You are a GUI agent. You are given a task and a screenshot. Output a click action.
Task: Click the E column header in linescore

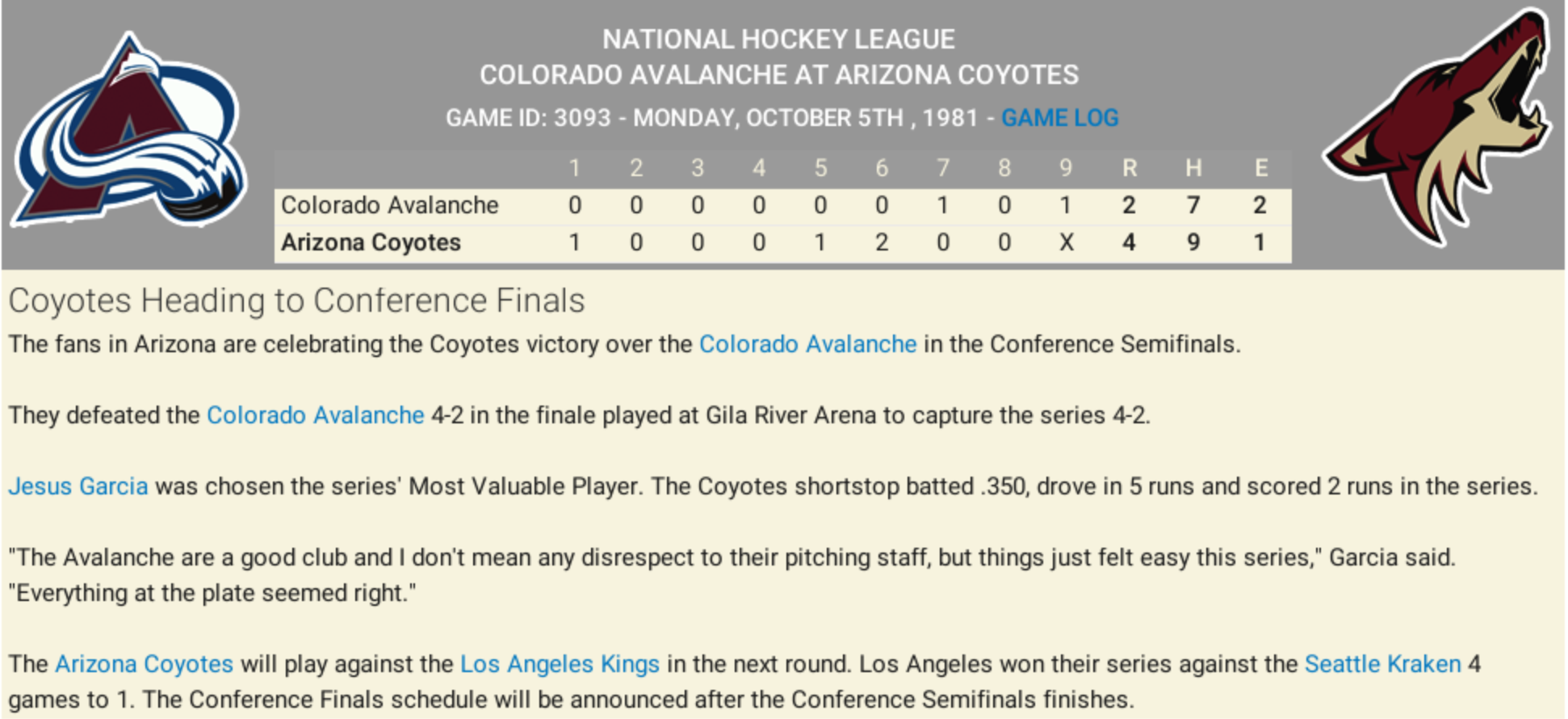pyautogui.click(x=1260, y=168)
